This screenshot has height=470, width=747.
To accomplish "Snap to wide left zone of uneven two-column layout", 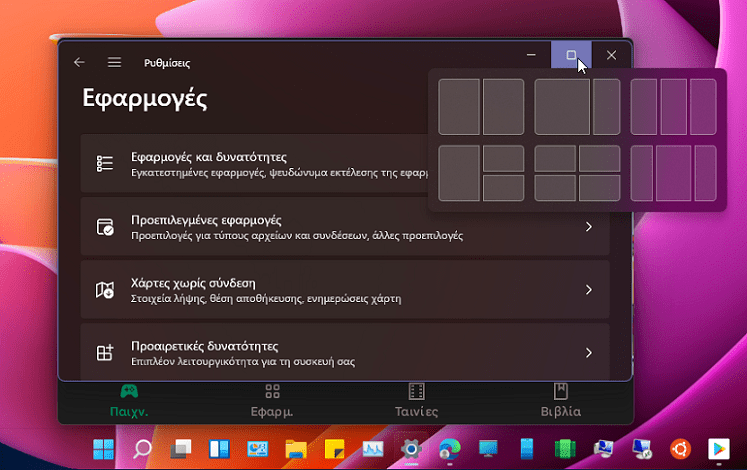I will click(x=562, y=107).
